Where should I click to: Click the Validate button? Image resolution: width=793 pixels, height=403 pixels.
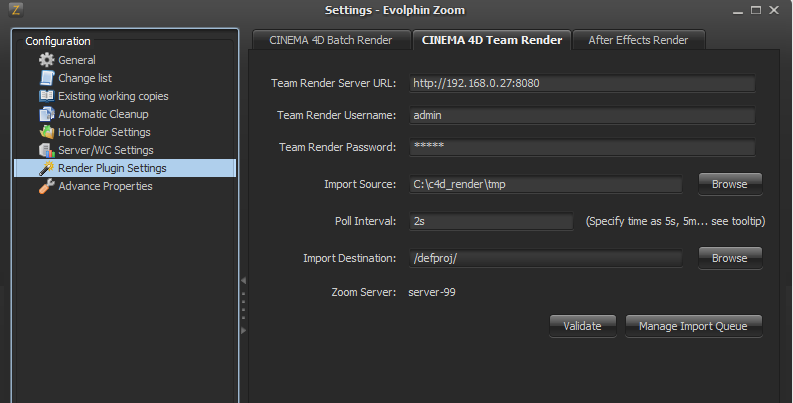(583, 326)
